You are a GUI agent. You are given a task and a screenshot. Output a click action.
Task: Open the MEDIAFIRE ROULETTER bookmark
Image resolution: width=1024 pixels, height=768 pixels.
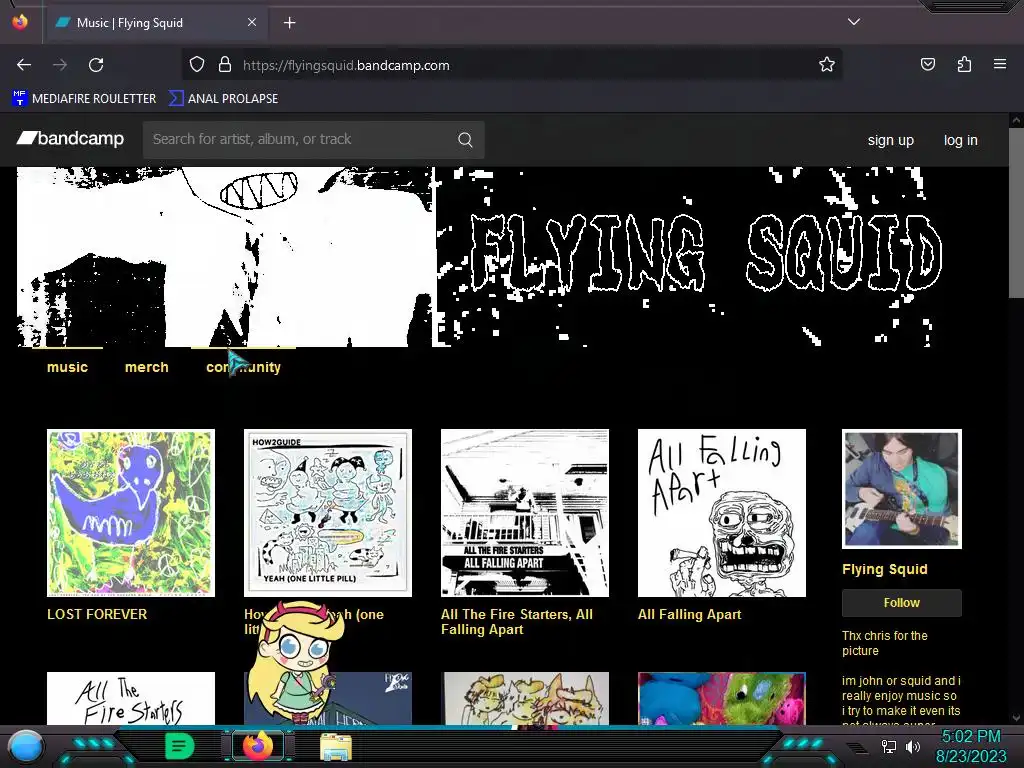click(x=84, y=99)
